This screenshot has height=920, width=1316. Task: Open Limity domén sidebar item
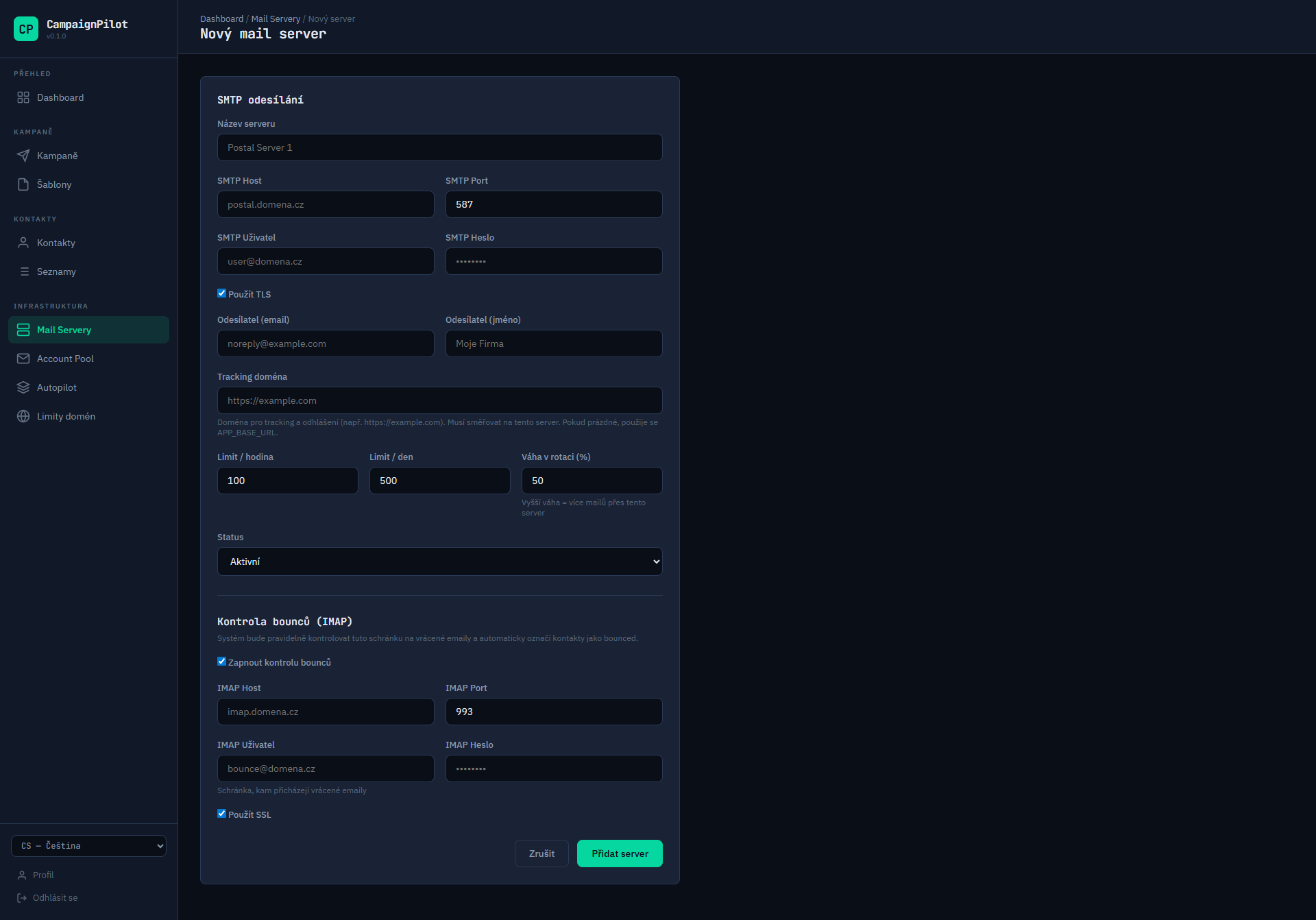88,416
